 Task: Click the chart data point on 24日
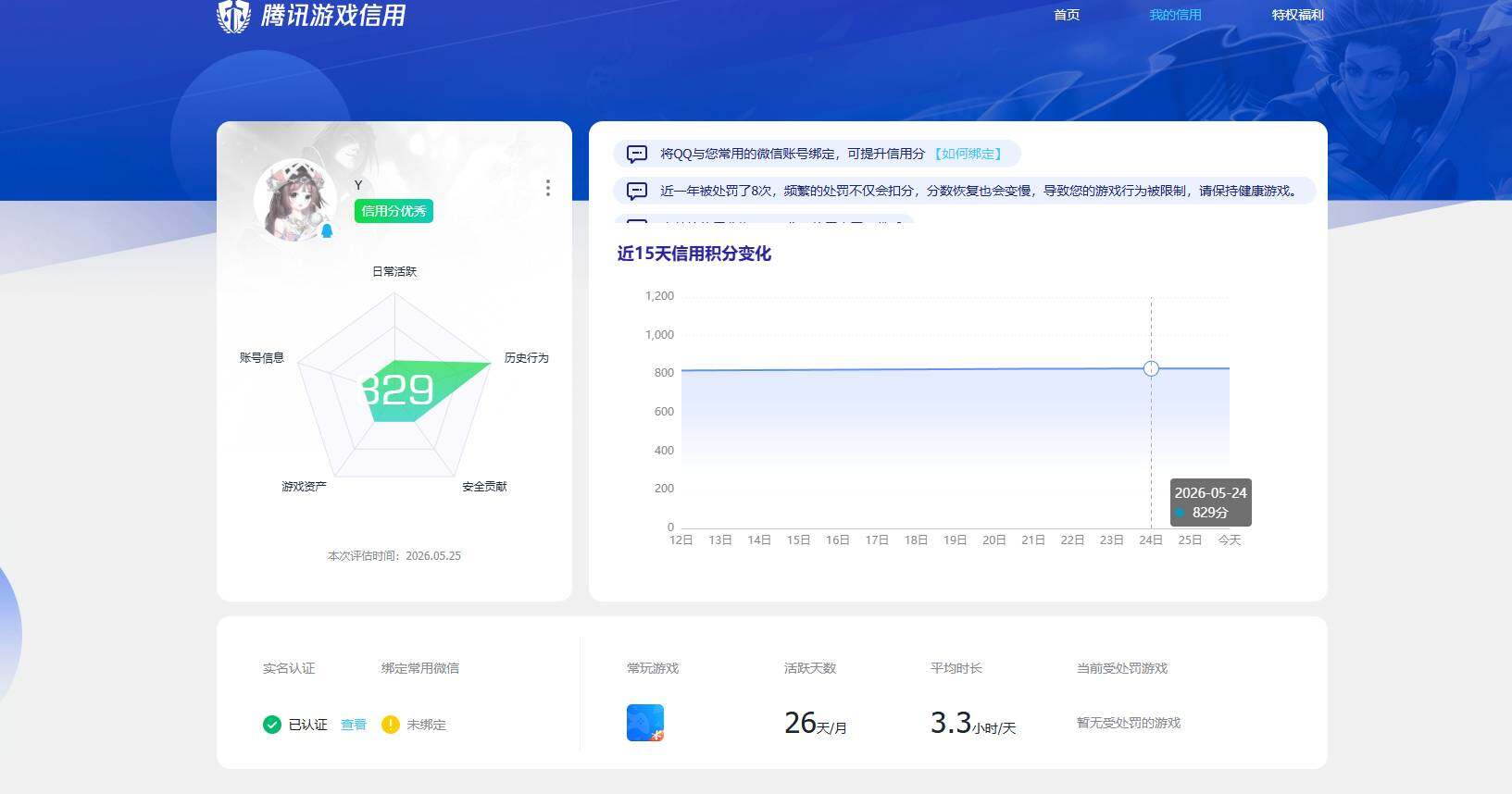coord(1151,368)
